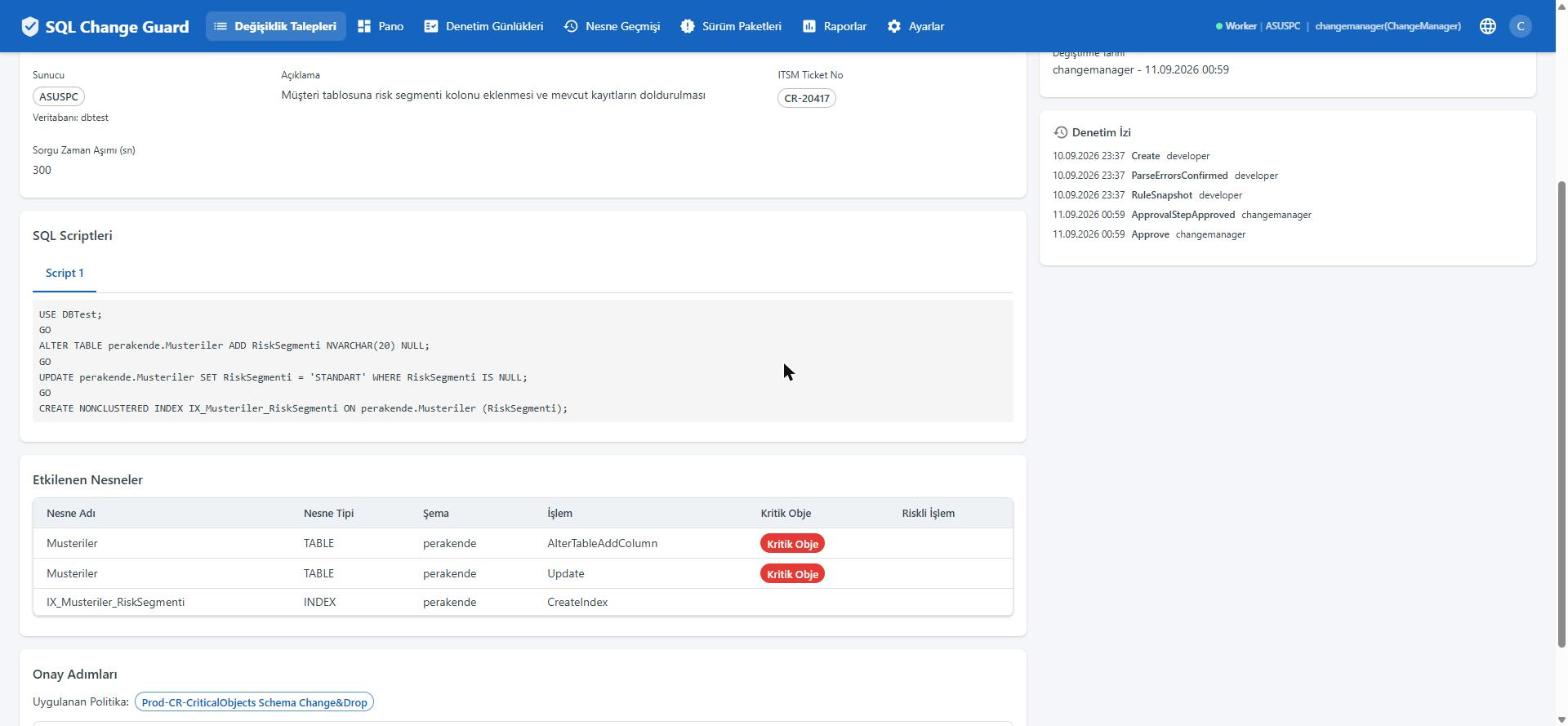Click the INDEX object type cell

[320, 602]
